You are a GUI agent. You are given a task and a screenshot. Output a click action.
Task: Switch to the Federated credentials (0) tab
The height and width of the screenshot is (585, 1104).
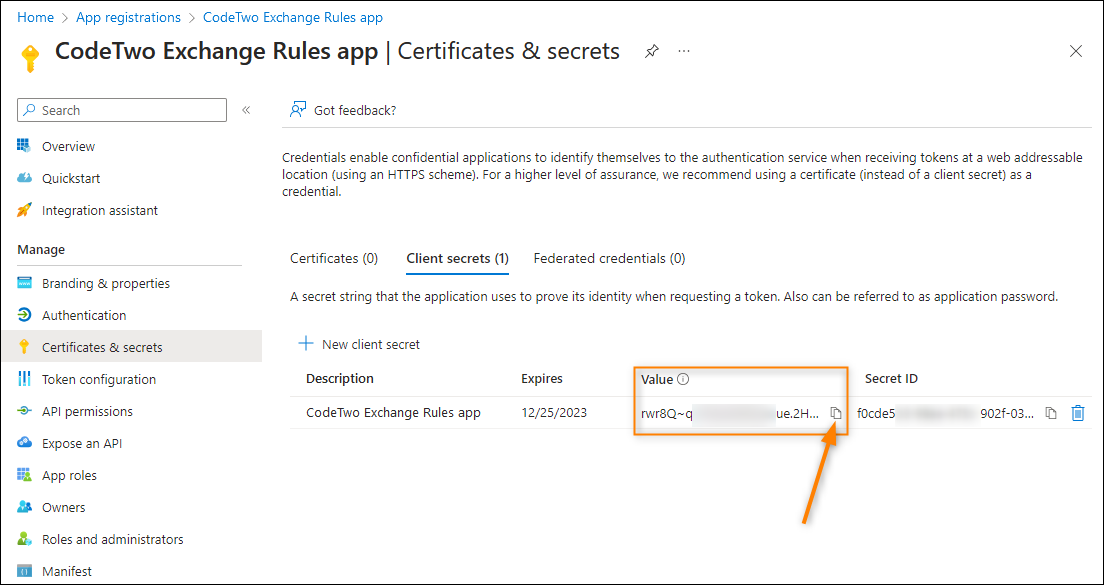click(x=609, y=258)
